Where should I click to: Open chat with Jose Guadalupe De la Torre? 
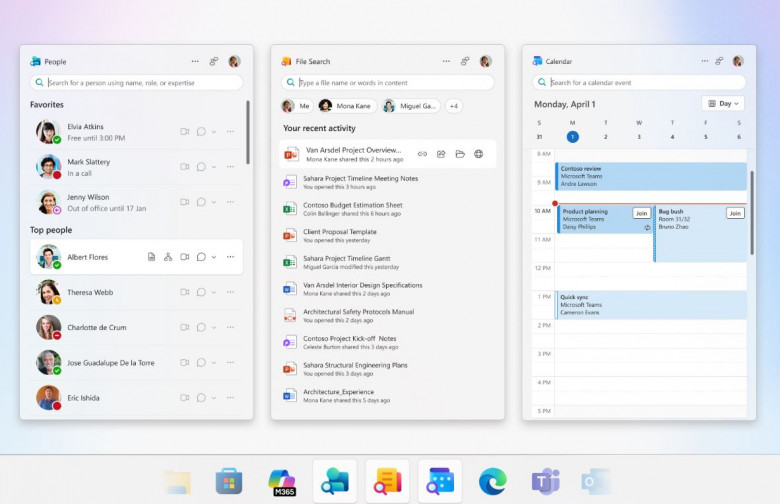pyautogui.click(x=201, y=363)
